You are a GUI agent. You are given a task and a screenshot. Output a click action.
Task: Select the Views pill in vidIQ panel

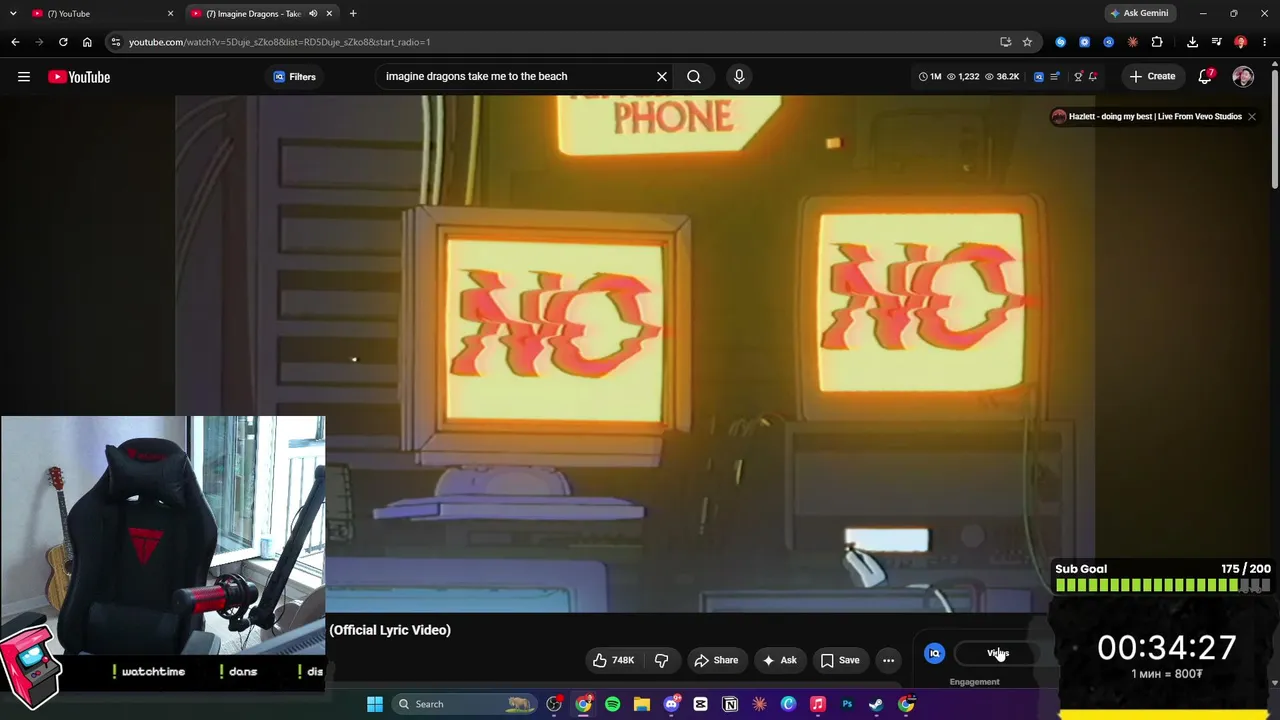(x=998, y=653)
